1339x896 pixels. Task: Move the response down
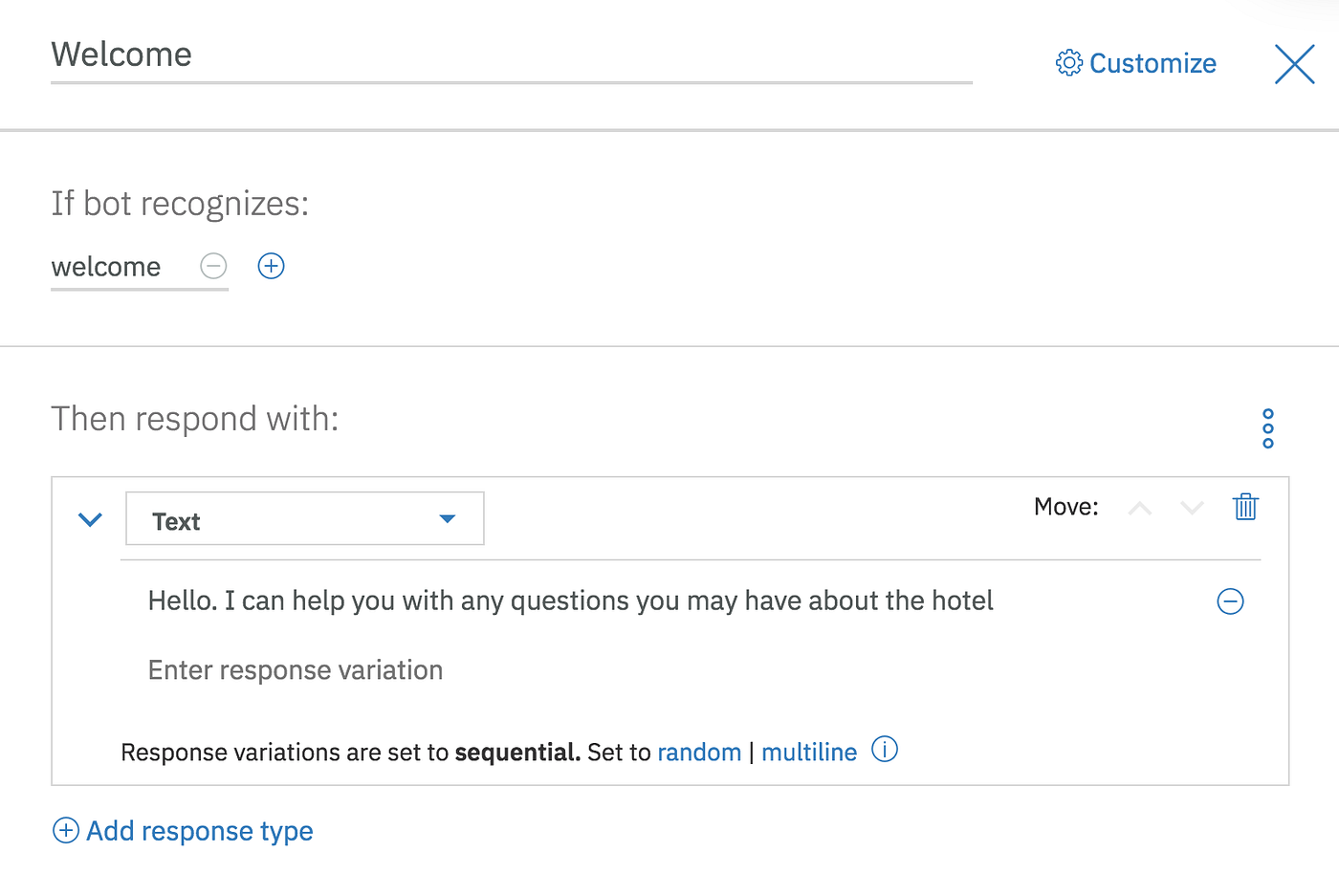[x=1192, y=508]
